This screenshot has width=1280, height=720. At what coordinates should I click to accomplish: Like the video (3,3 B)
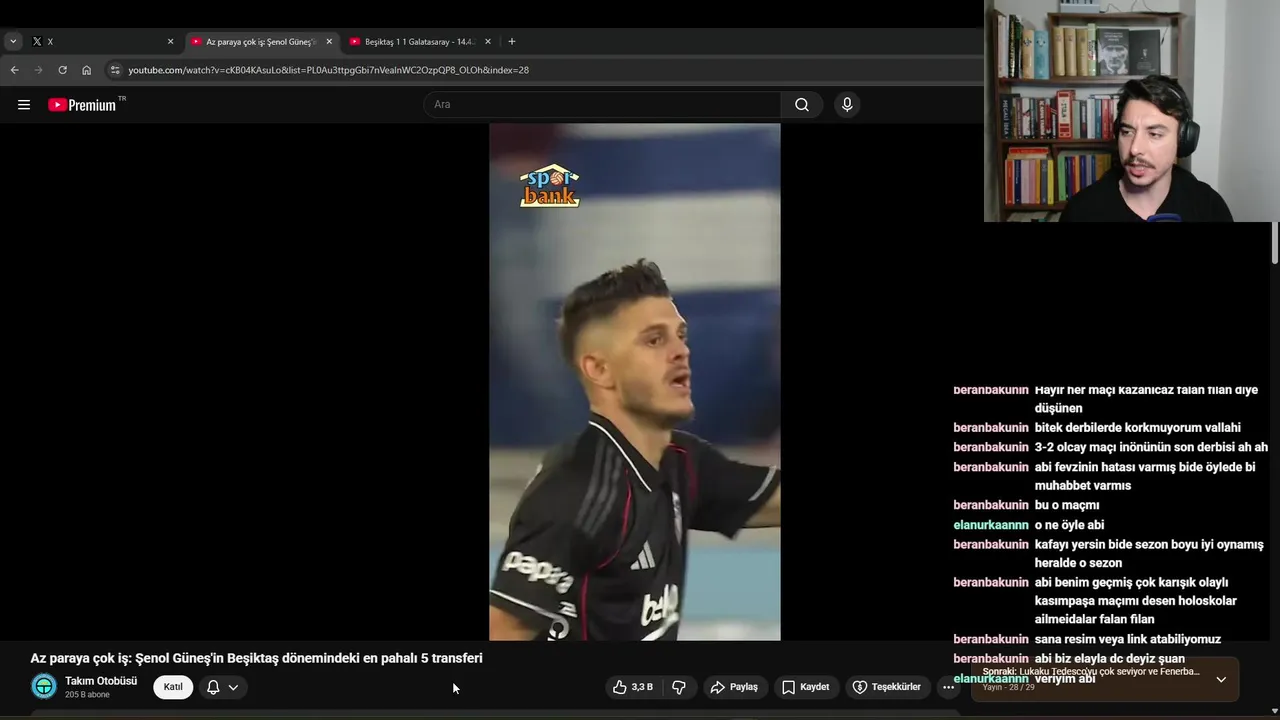(632, 687)
